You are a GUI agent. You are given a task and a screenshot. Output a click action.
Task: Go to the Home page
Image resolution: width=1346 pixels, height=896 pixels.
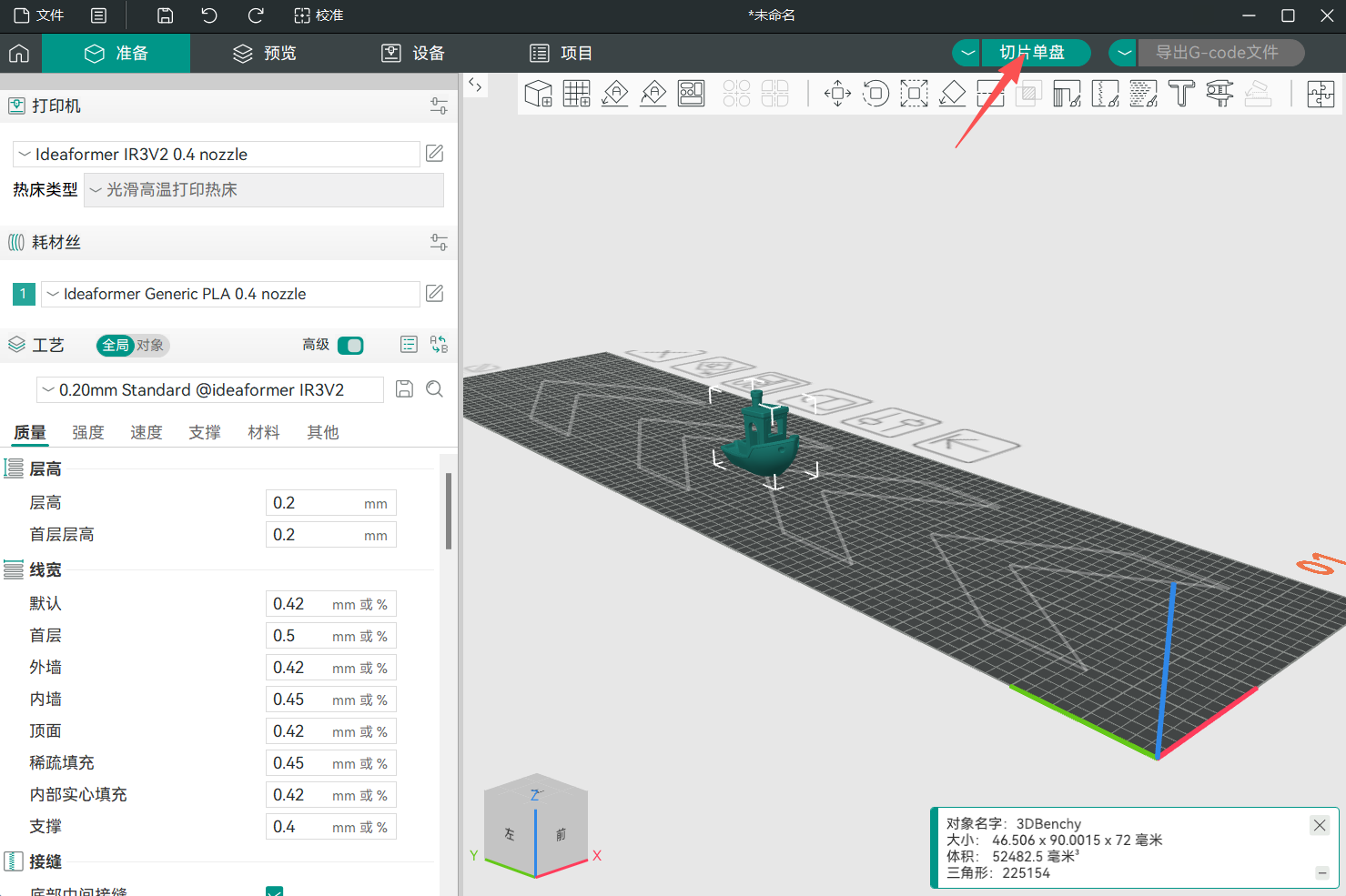point(19,54)
